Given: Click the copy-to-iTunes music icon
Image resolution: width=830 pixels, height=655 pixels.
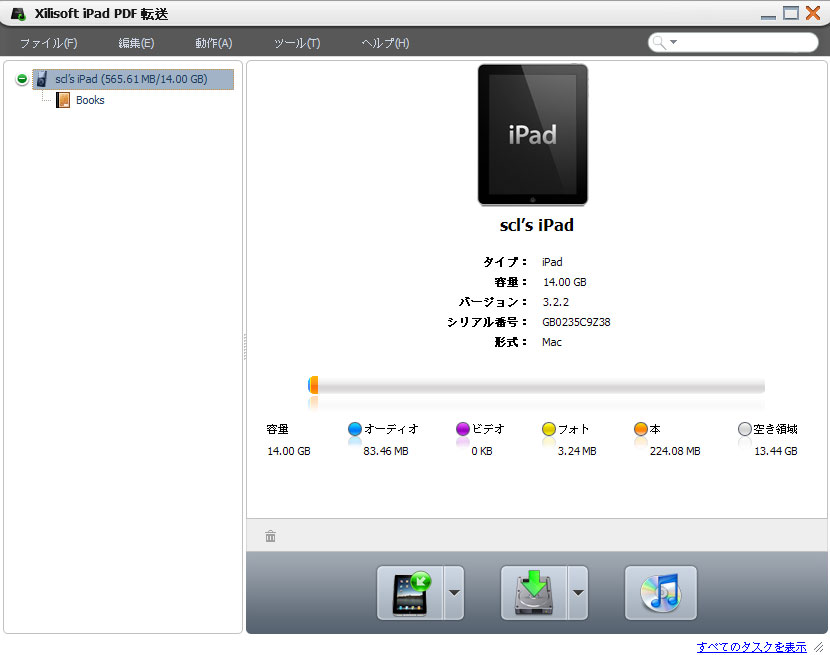Looking at the screenshot, I should click(x=660, y=593).
